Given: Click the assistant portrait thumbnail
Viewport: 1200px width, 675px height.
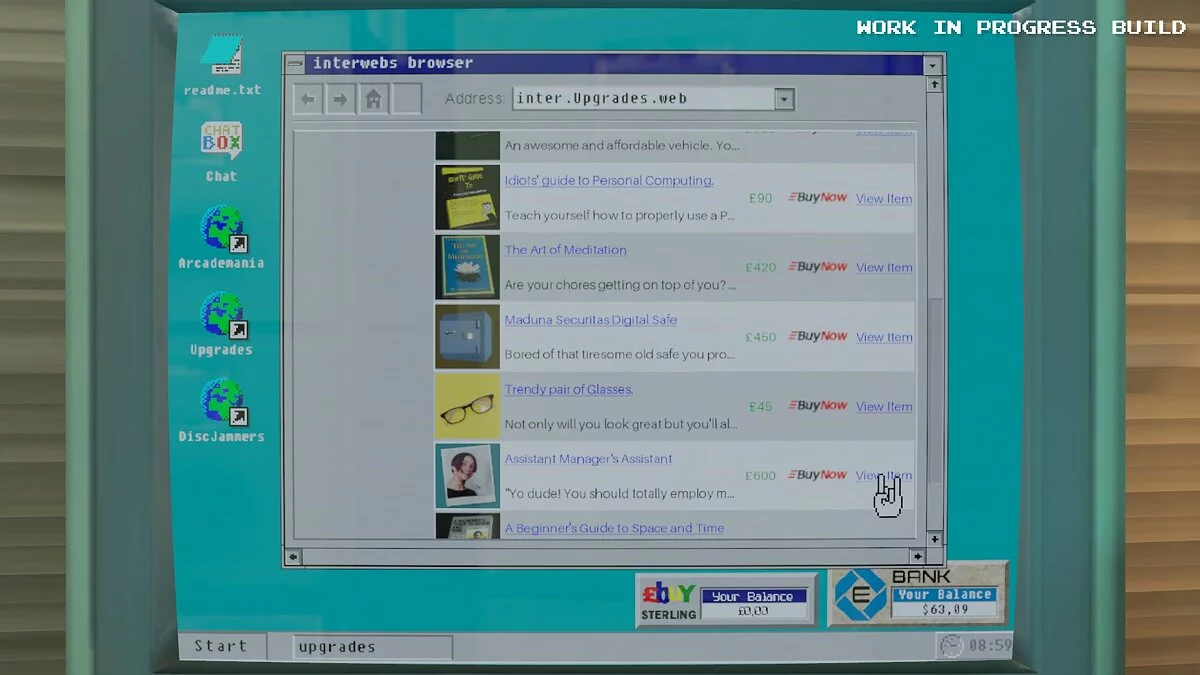Looking at the screenshot, I should [467, 475].
